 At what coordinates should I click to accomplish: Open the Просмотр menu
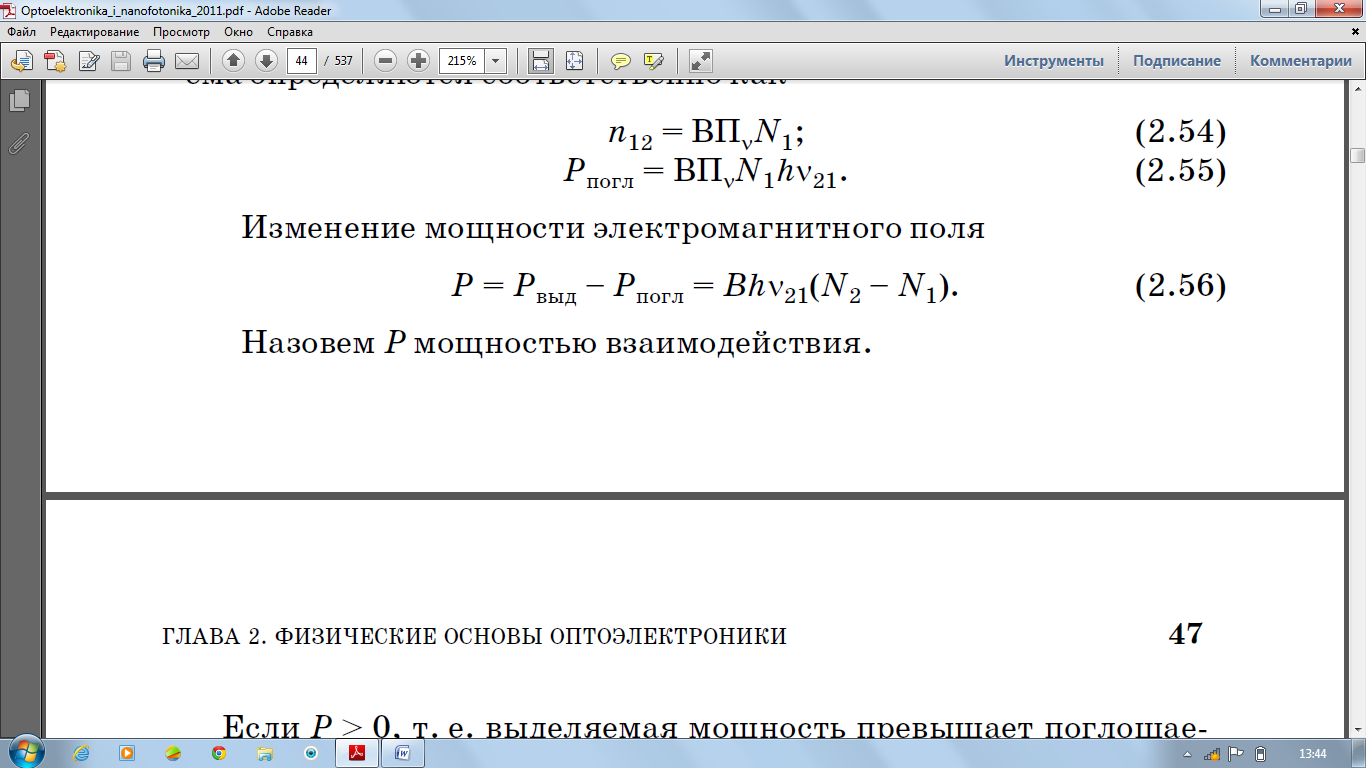[182, 32]
